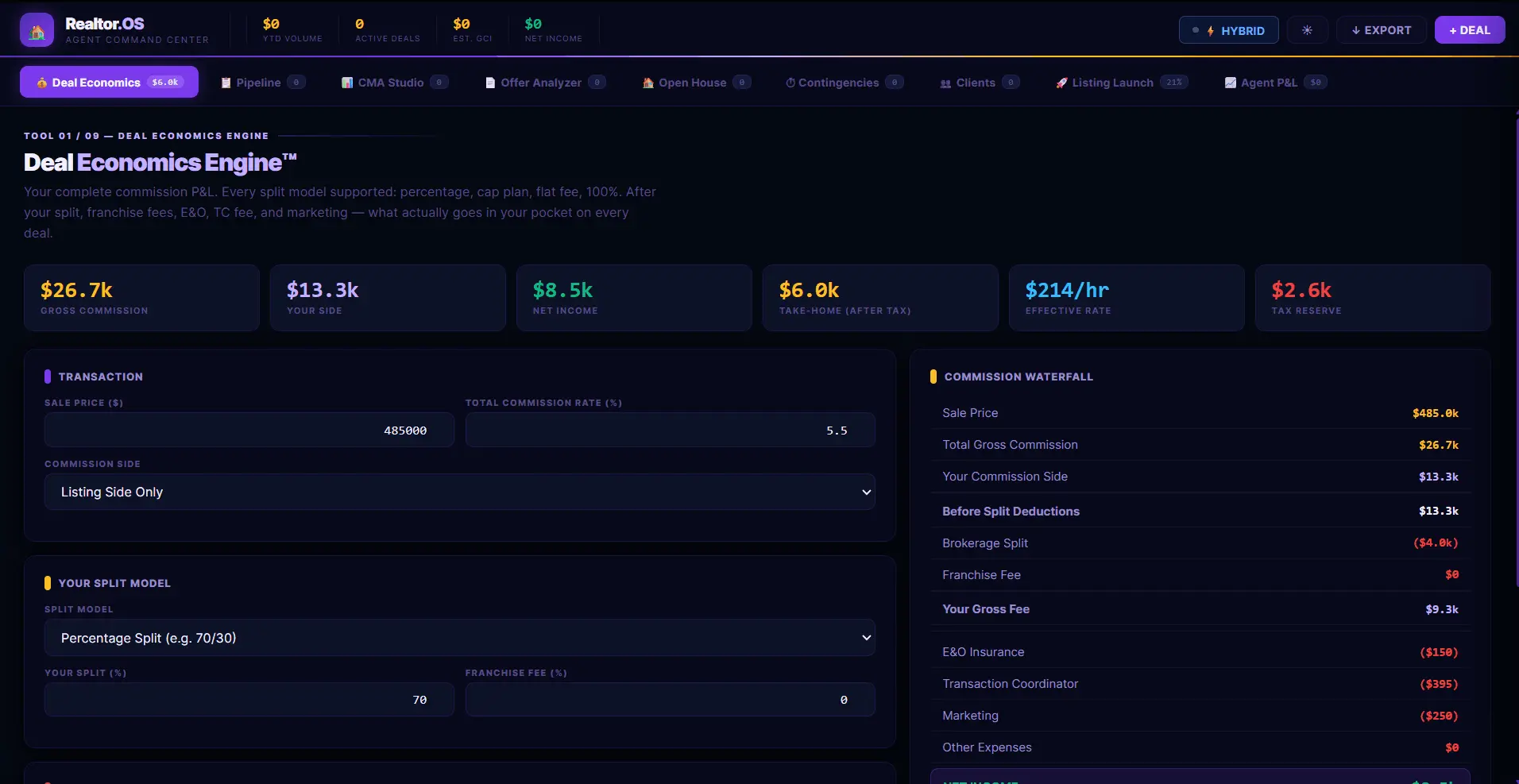Click the Franchise Fee $0 waterfall row
Image resolution: width=1519 pixels, height=784 pixels.
[1200, 574]
